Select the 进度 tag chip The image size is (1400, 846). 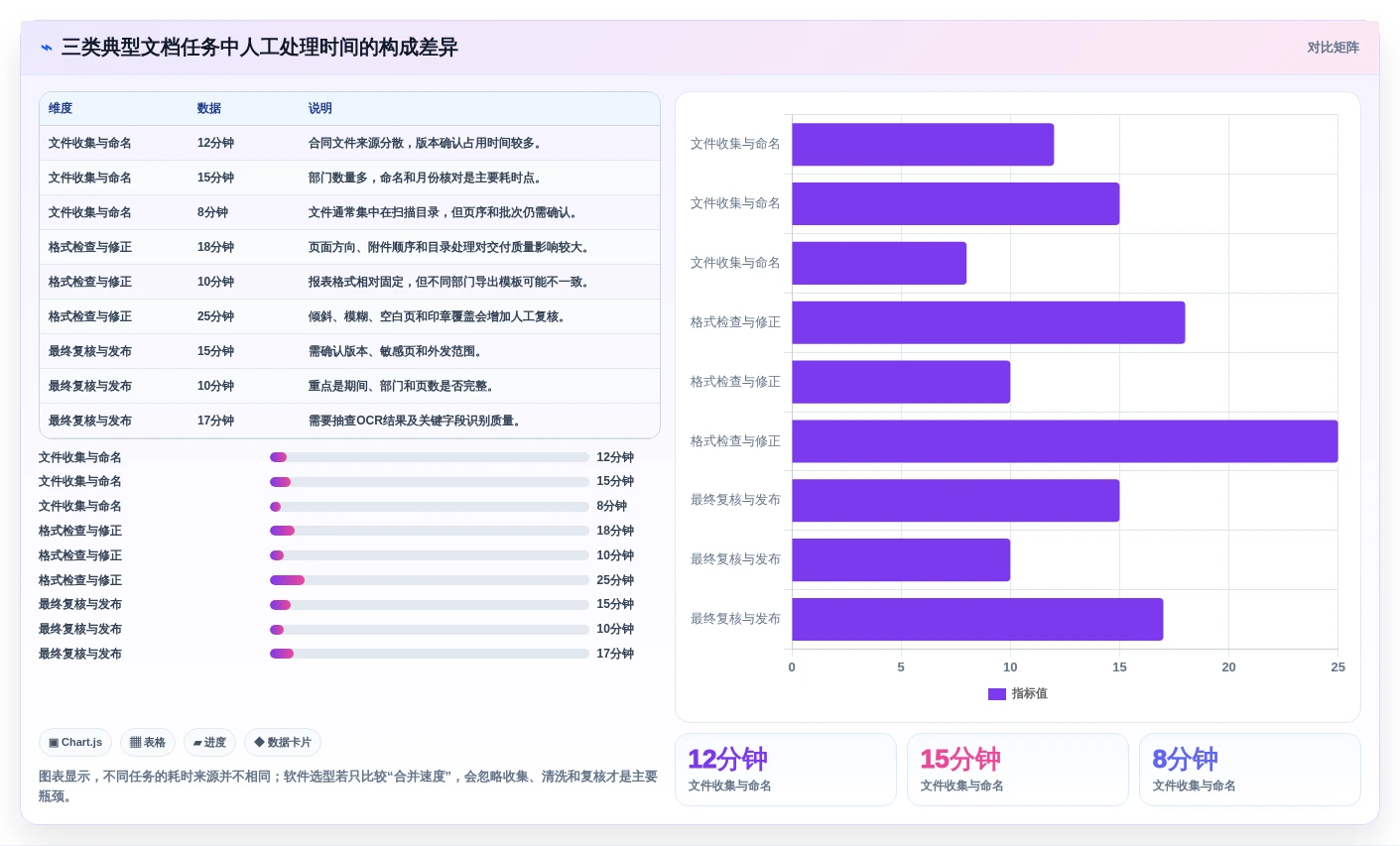point(209,743)
